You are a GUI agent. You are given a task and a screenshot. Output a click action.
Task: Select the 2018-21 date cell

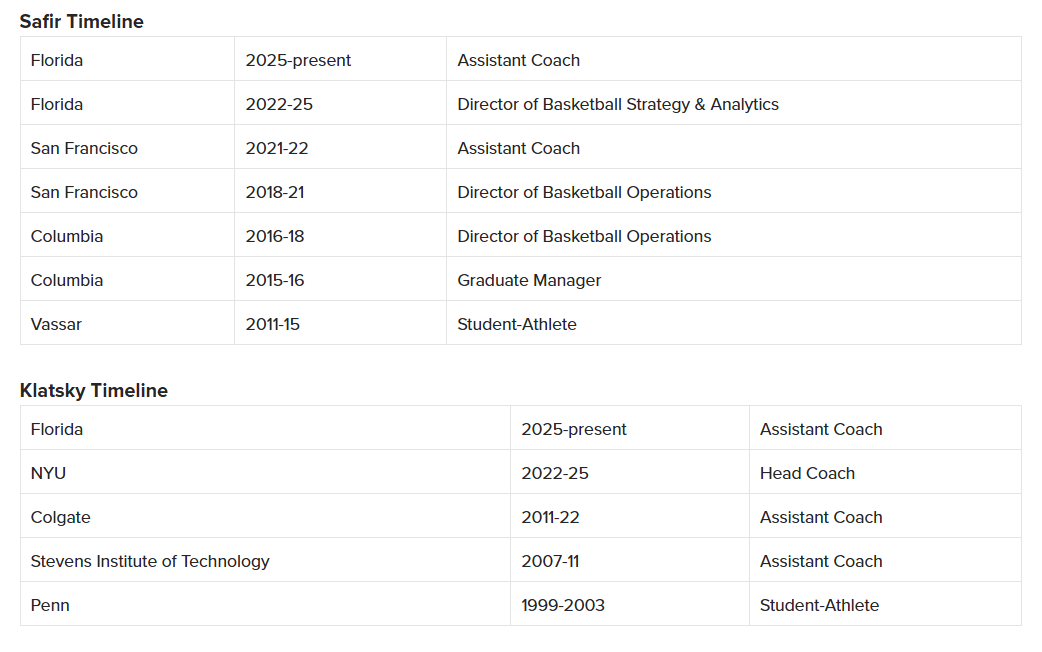point(275,192)
